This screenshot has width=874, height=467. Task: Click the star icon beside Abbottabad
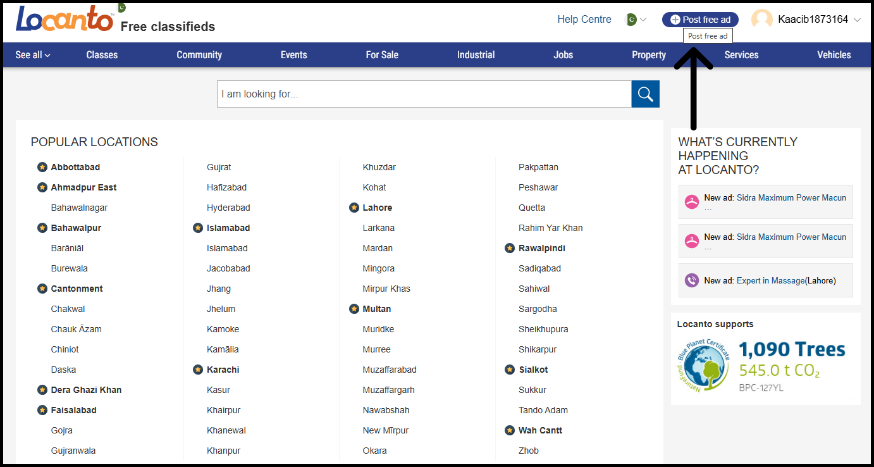coord(42,167)
